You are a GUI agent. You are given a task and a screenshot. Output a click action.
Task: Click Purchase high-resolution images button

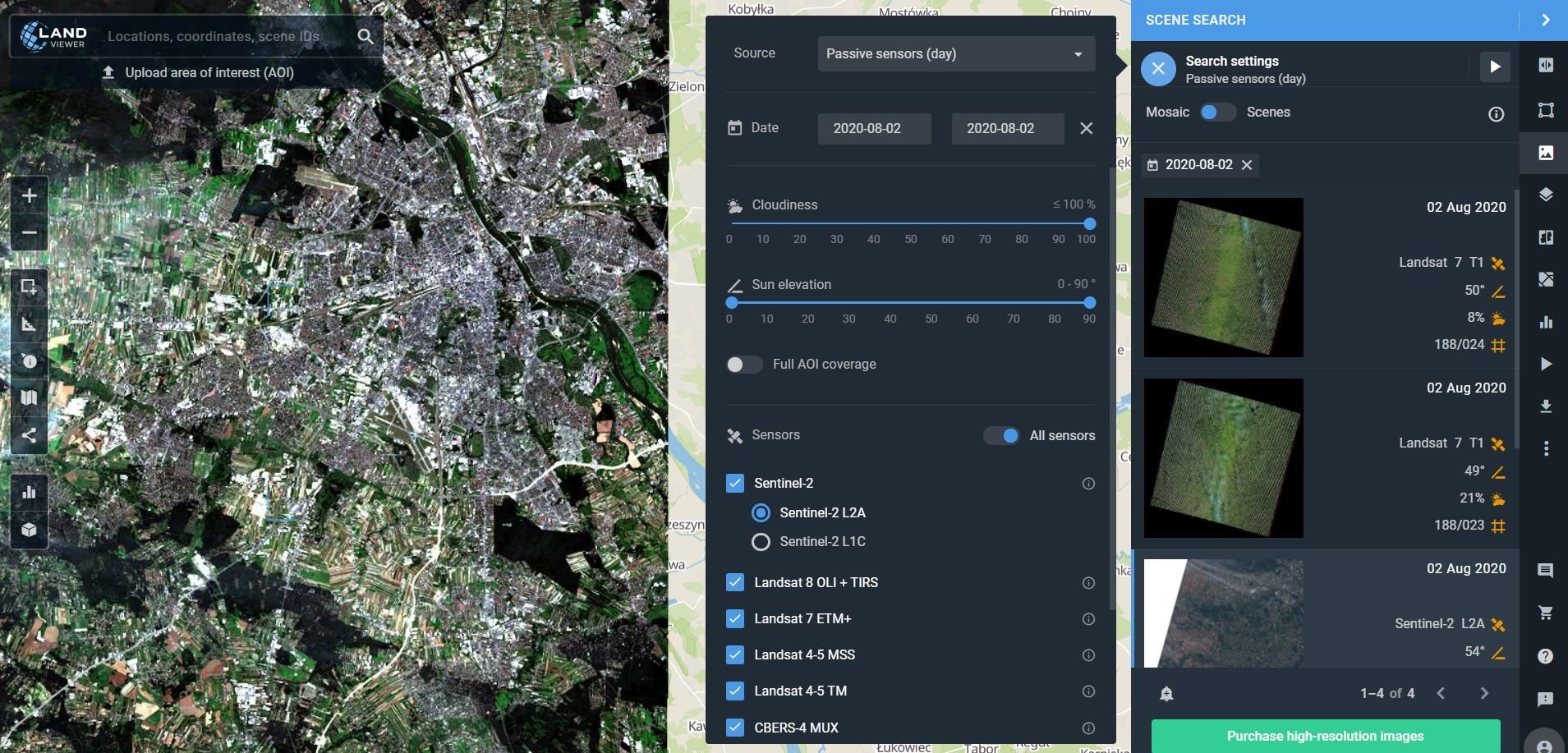[1325, 736]
